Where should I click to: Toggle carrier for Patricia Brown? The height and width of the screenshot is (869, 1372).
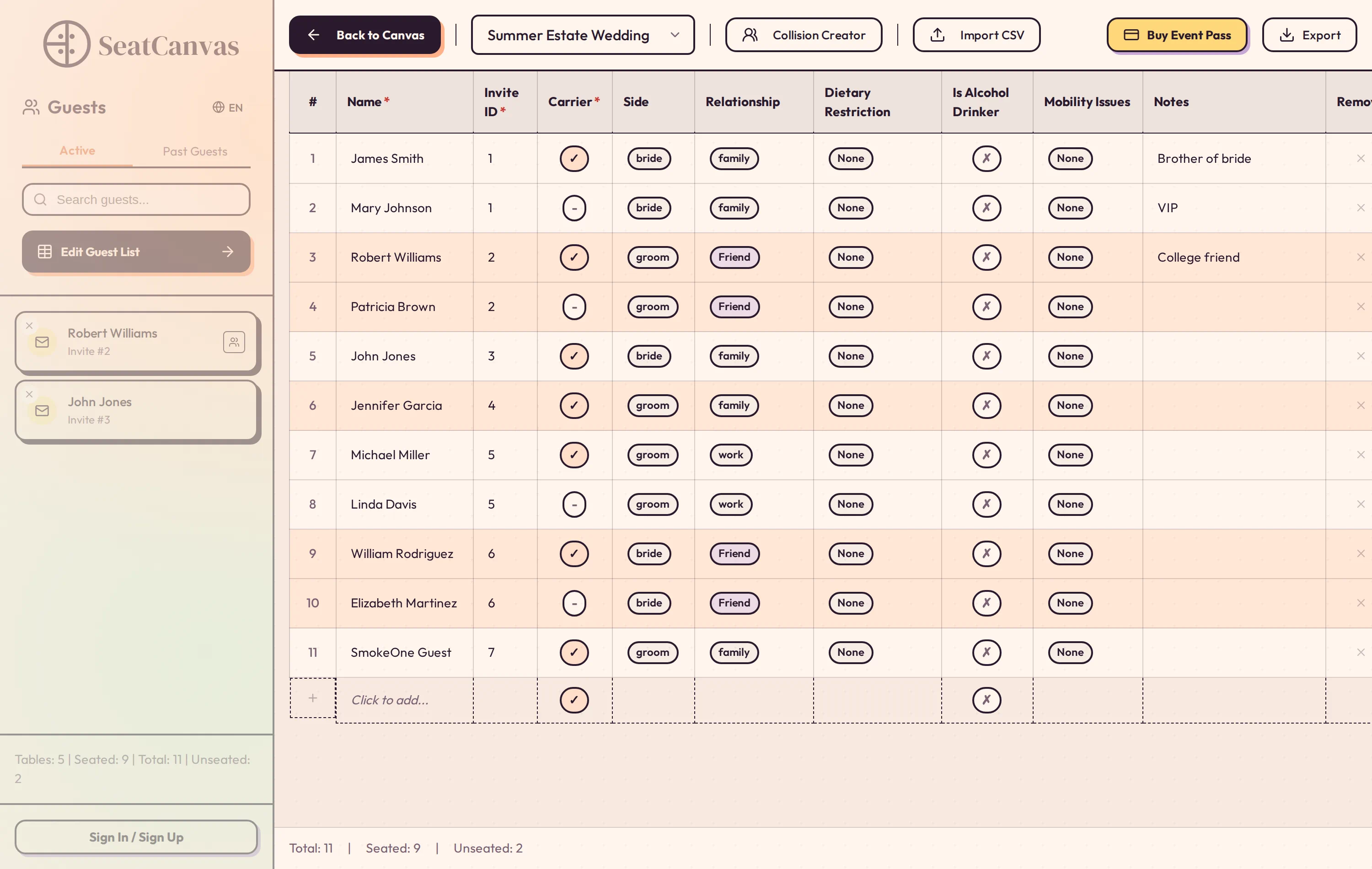coord(574,306)
